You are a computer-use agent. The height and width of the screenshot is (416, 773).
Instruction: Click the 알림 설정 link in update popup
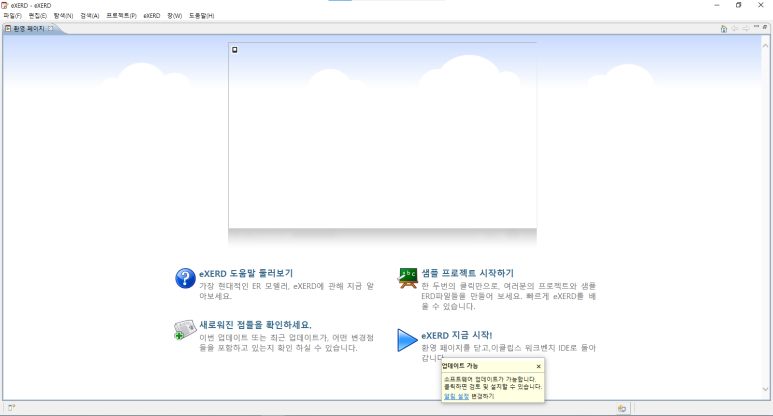tap(456, 396)
